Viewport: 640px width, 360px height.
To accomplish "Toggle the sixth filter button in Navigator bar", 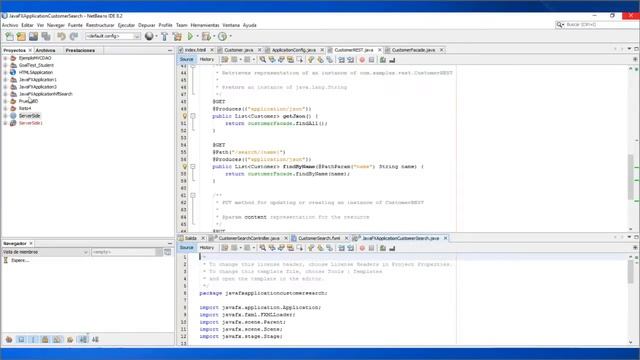I will [x=70, y=340].
